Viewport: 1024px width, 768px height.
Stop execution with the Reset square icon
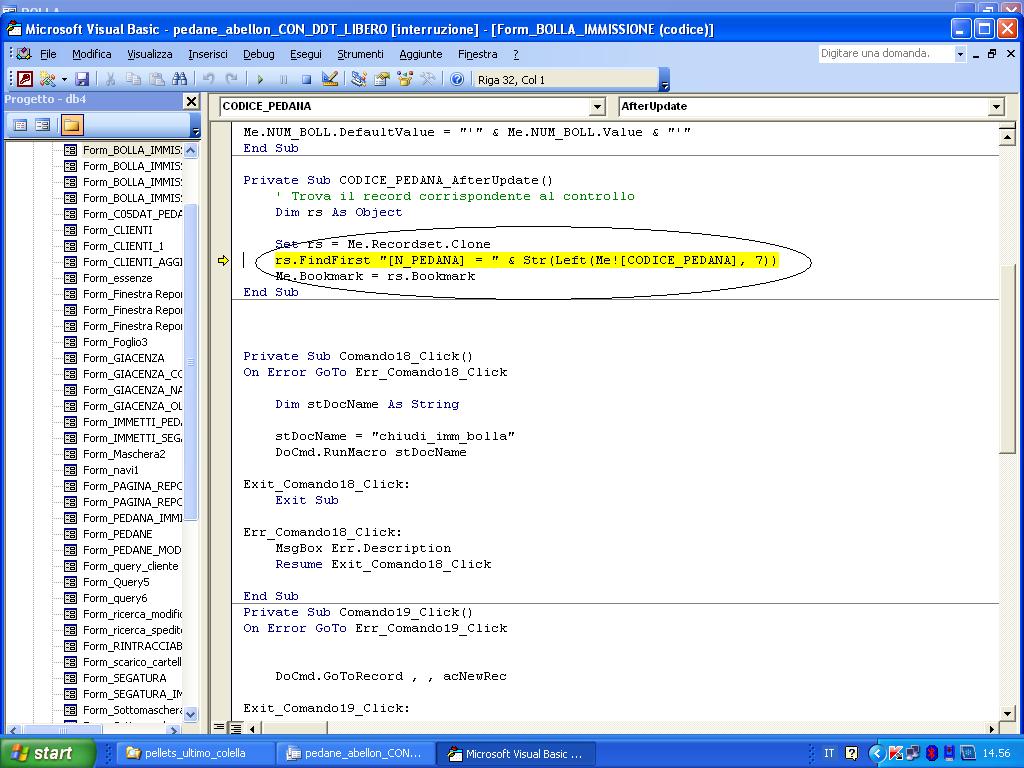click(306, 79)
